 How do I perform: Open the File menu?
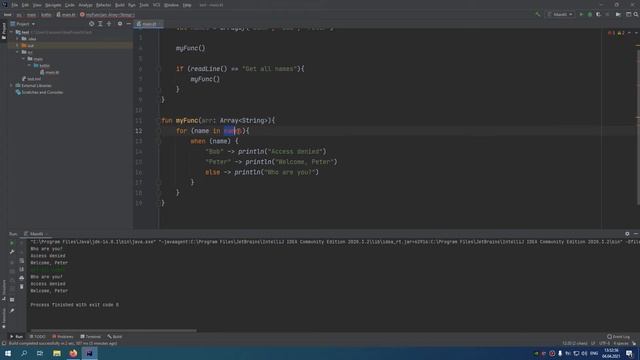click(x=15, y=5)
